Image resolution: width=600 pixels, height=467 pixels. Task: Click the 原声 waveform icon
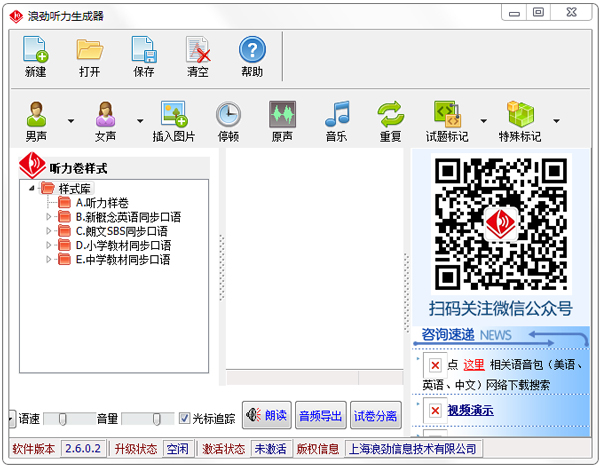[x=282, y=114]
